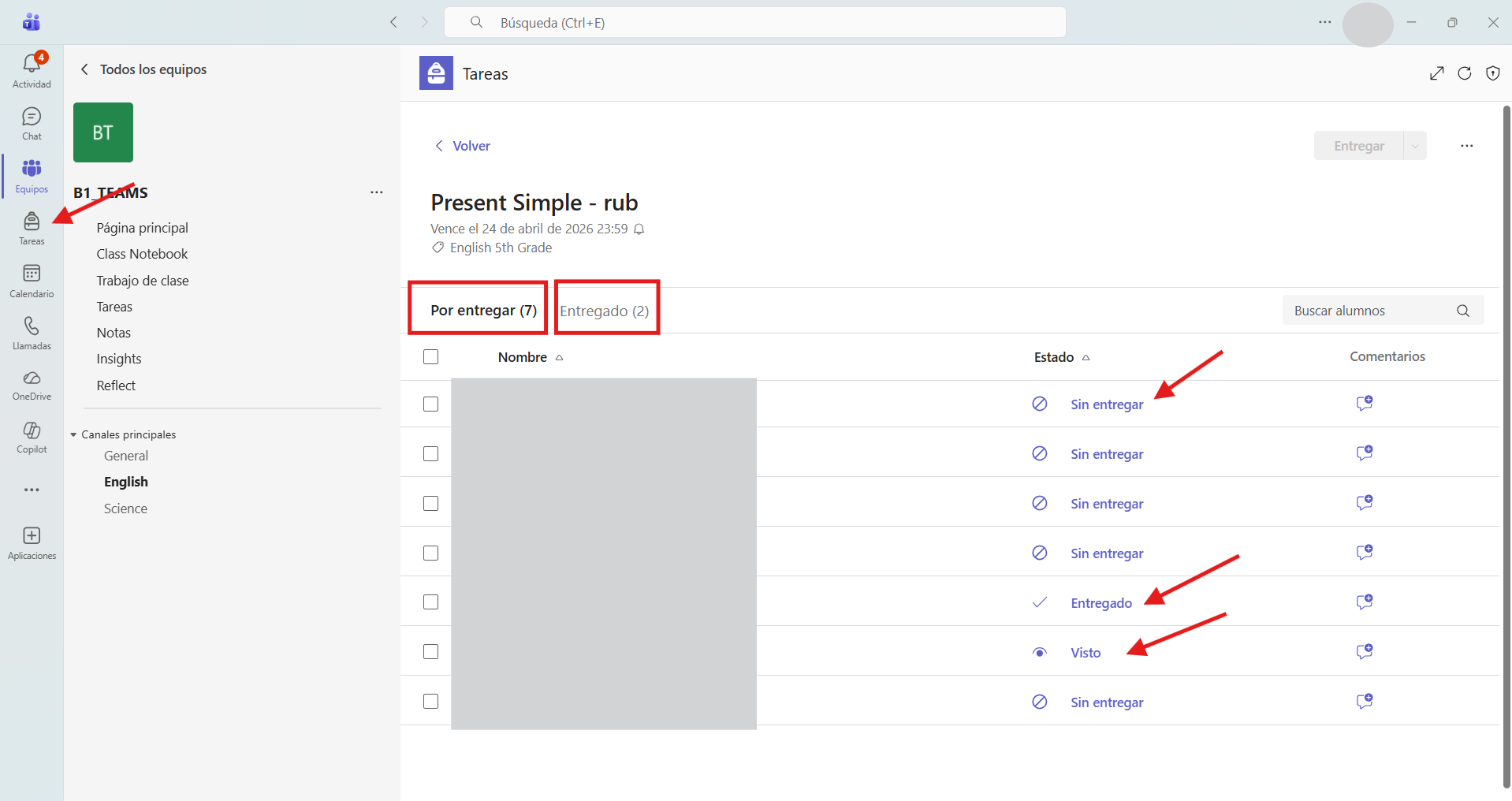The image size is (1512, 801).
Task: Click the due date reminder bell icon
Action: [639, 229]
